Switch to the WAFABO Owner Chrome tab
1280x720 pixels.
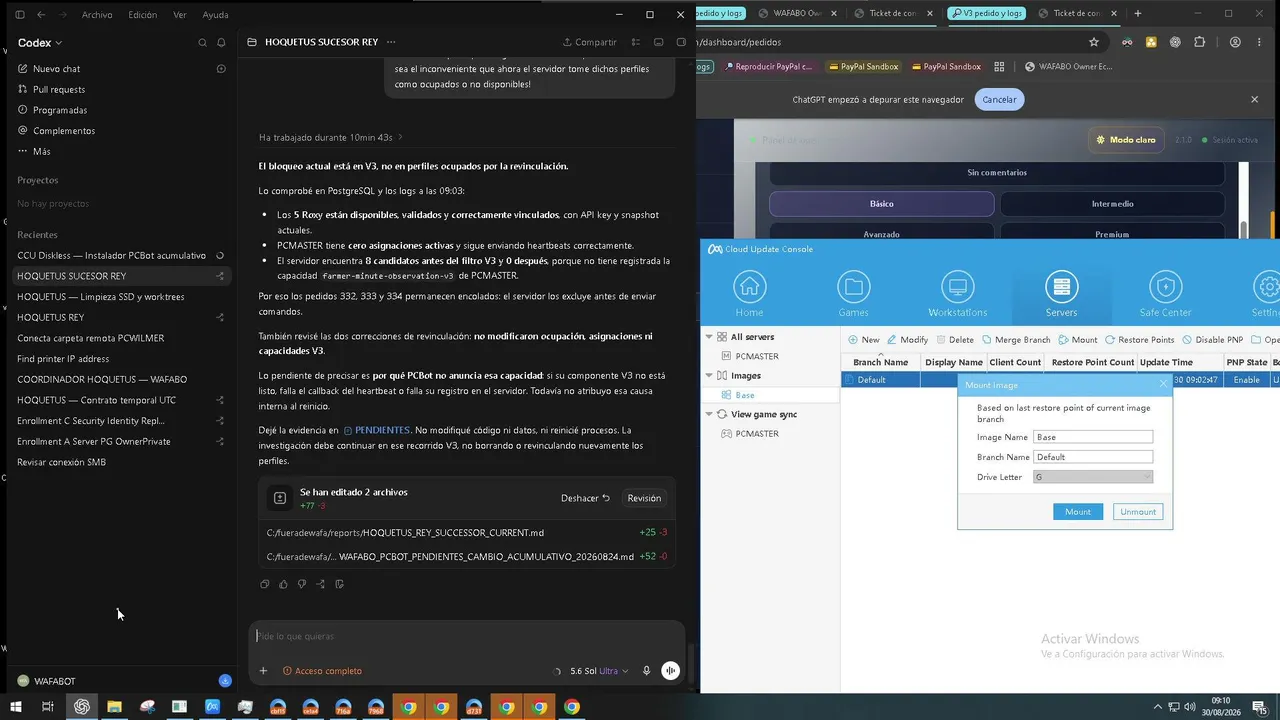coord(796,13)
